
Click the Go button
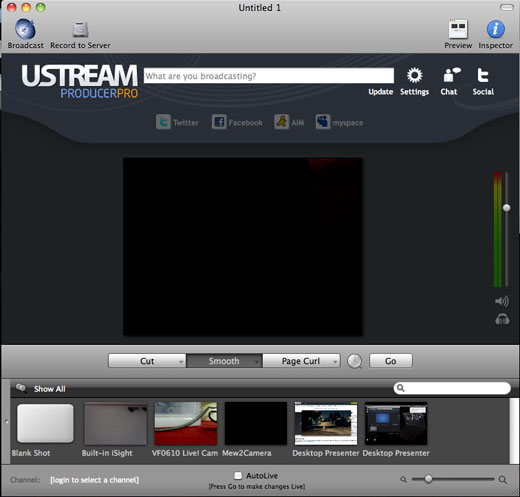(x=391, y=361)
